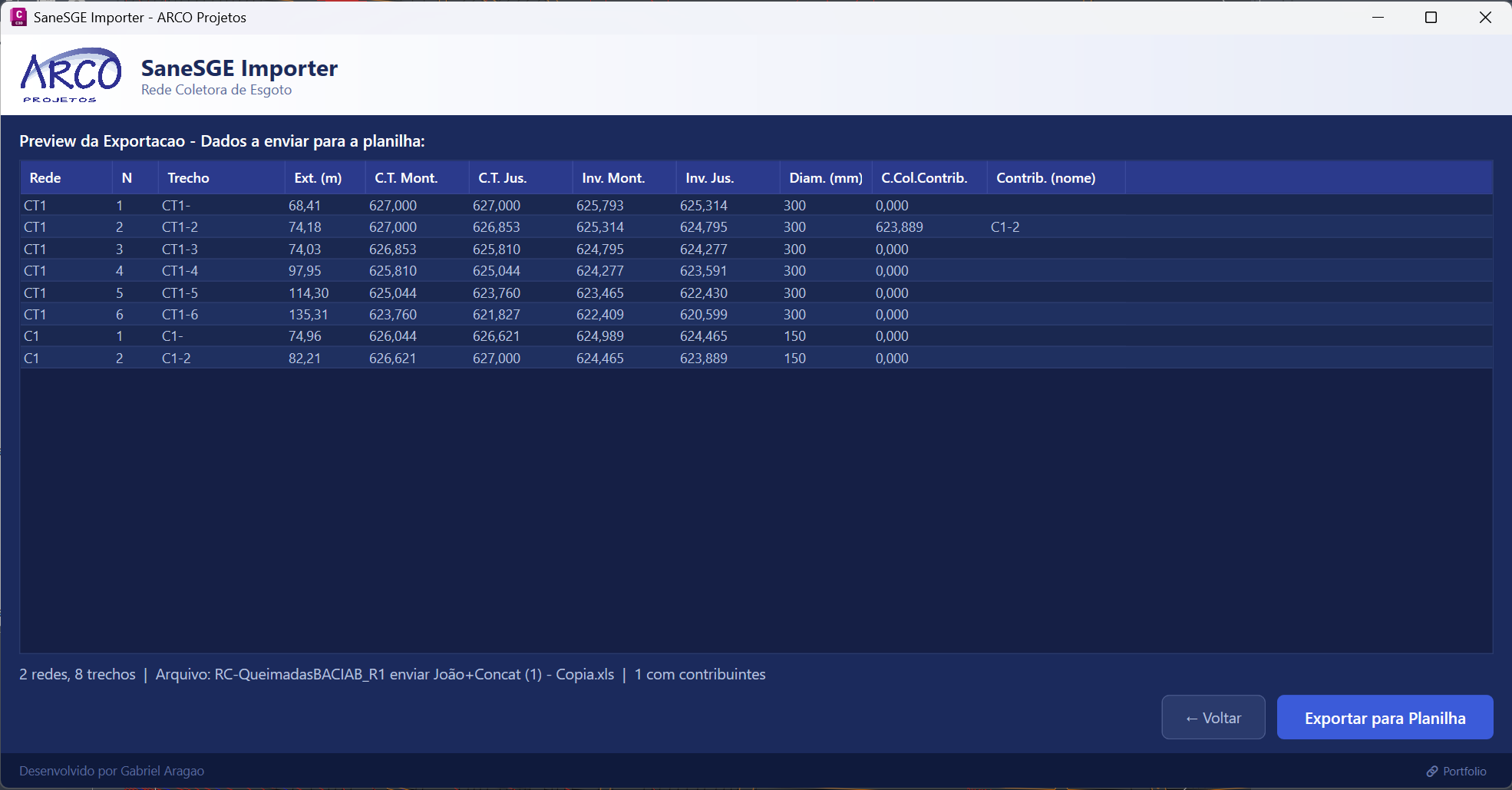
Task: Click the Inv. Jus. column header
Action: [710, 177]
